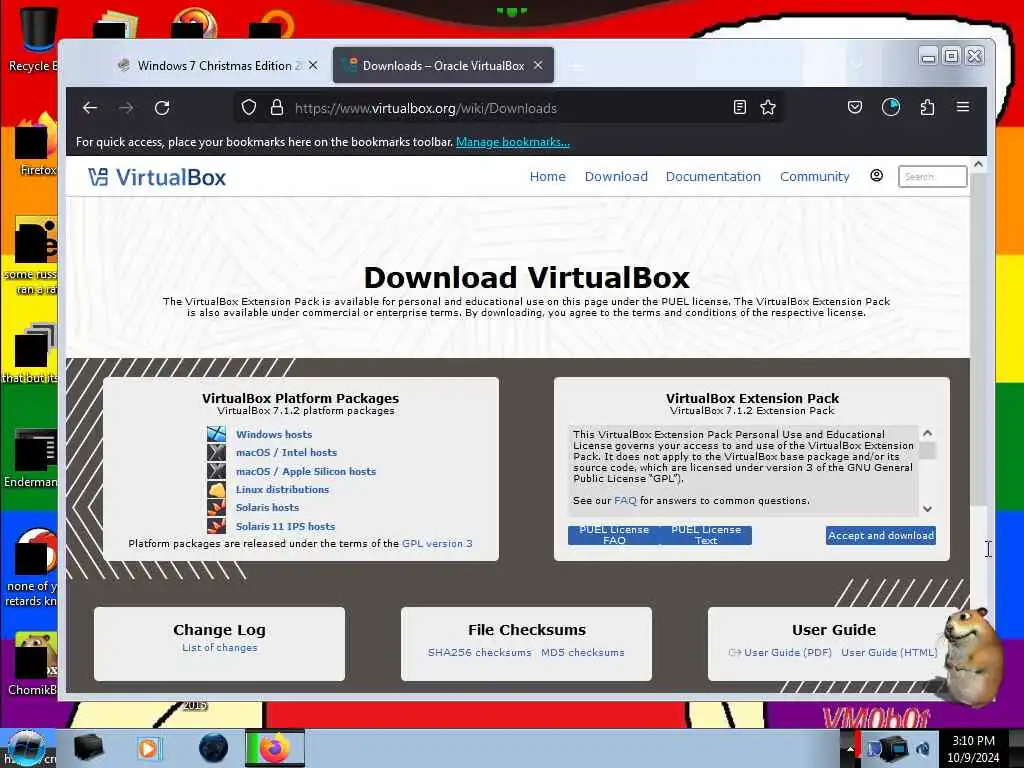
Task: Click the Solaris 11 IPS hosts icon
Action: (x=216, y=526)
